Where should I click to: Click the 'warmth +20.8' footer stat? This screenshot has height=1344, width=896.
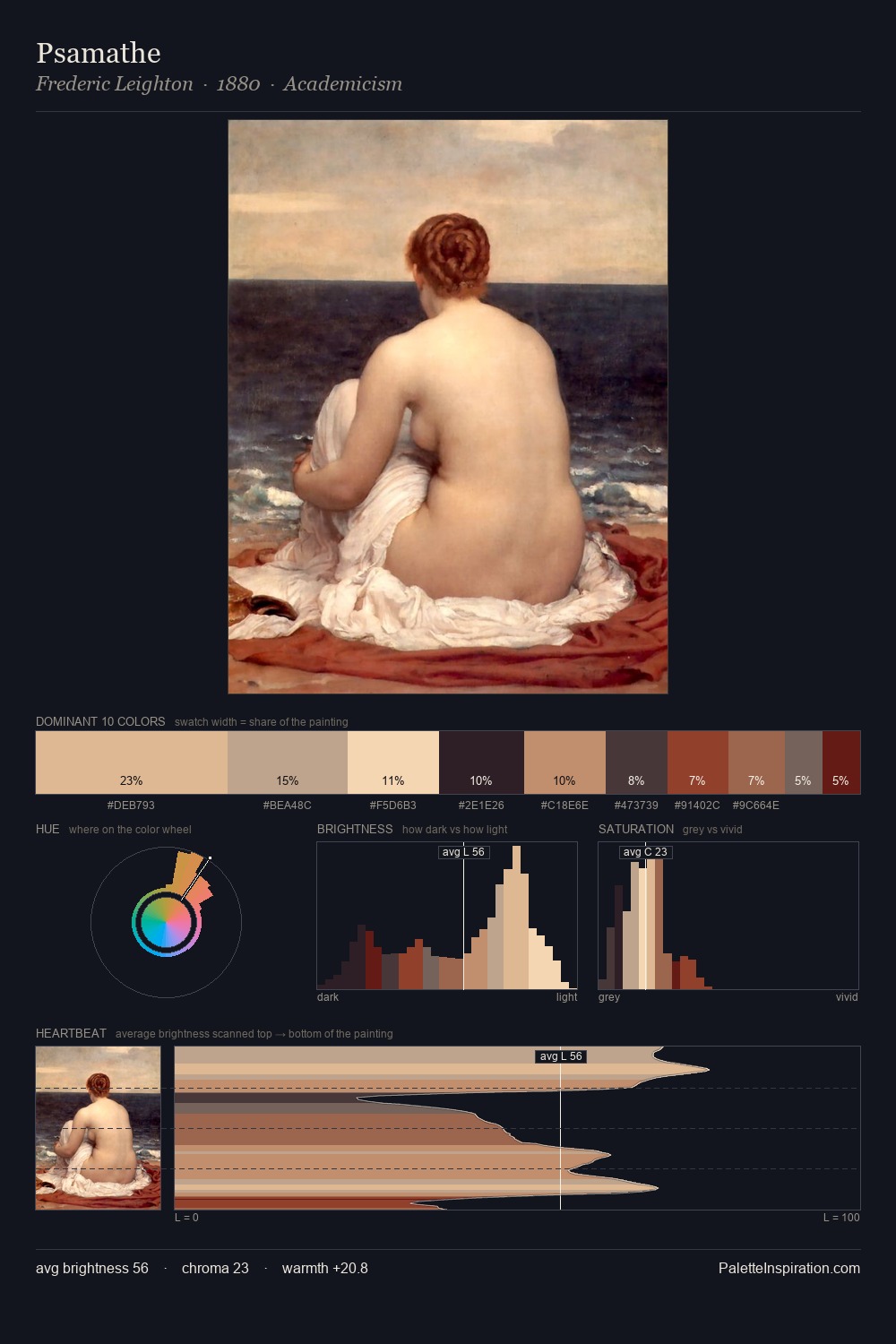click(x=325, y=1268)
